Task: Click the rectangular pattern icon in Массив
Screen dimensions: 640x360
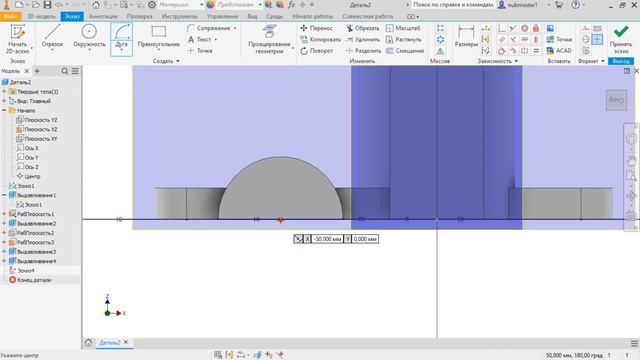Action: coord(440,28)
